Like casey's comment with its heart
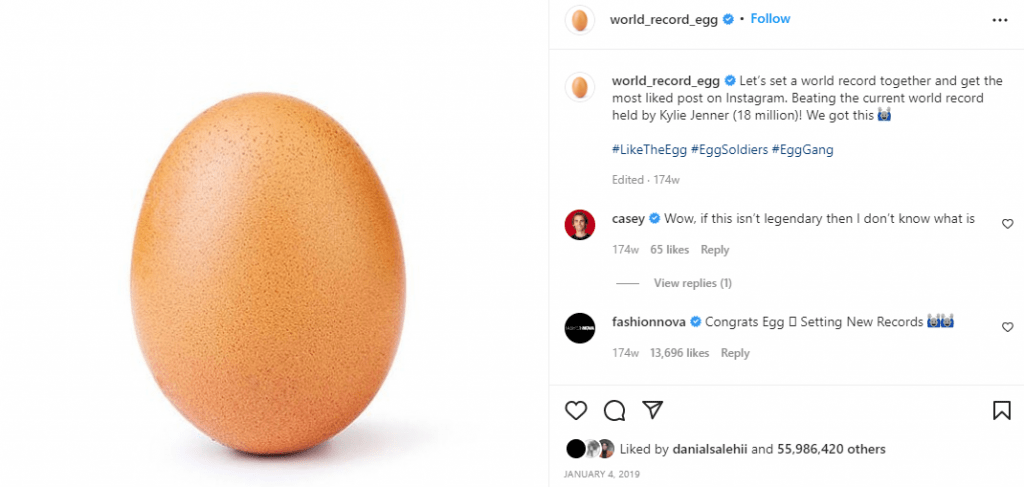Viewport: 1024px width, 487px height. click(x=1007, y=224)
